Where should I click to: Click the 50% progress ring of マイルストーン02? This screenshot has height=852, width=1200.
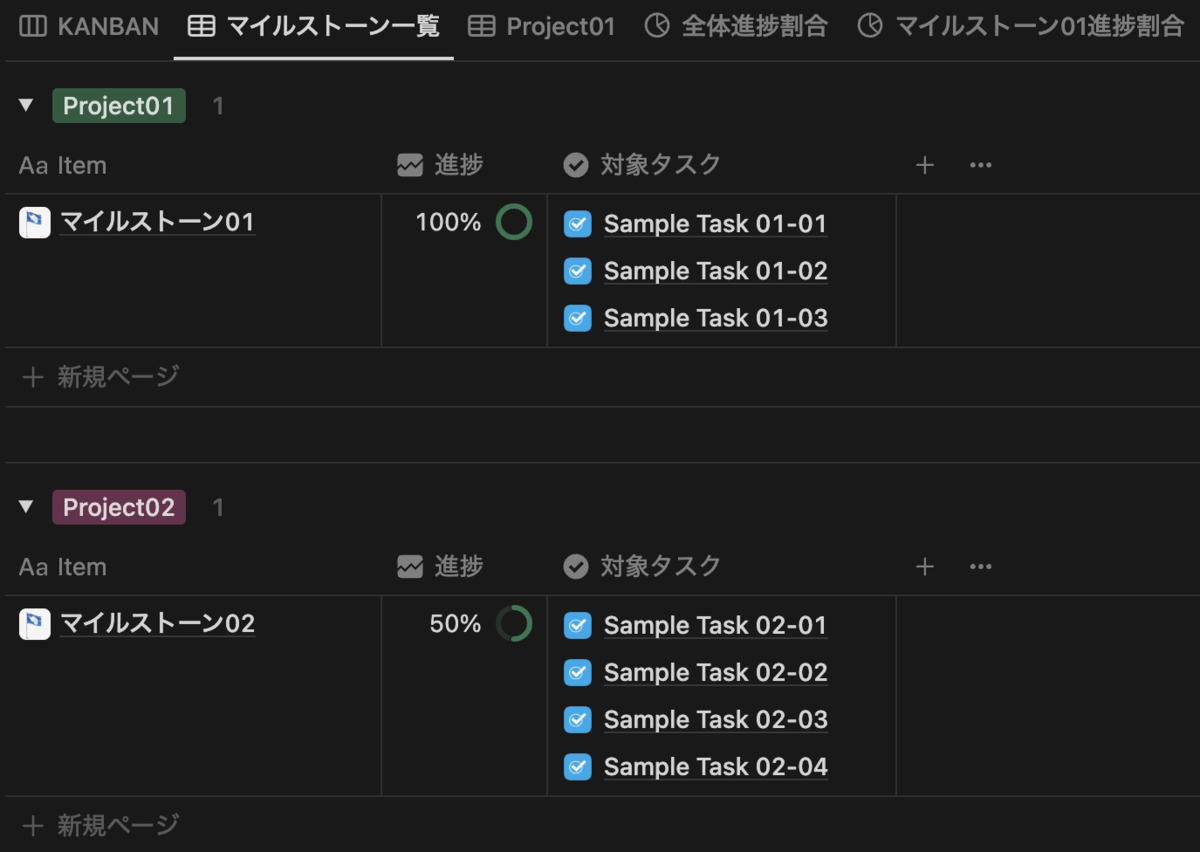(514, 624)
